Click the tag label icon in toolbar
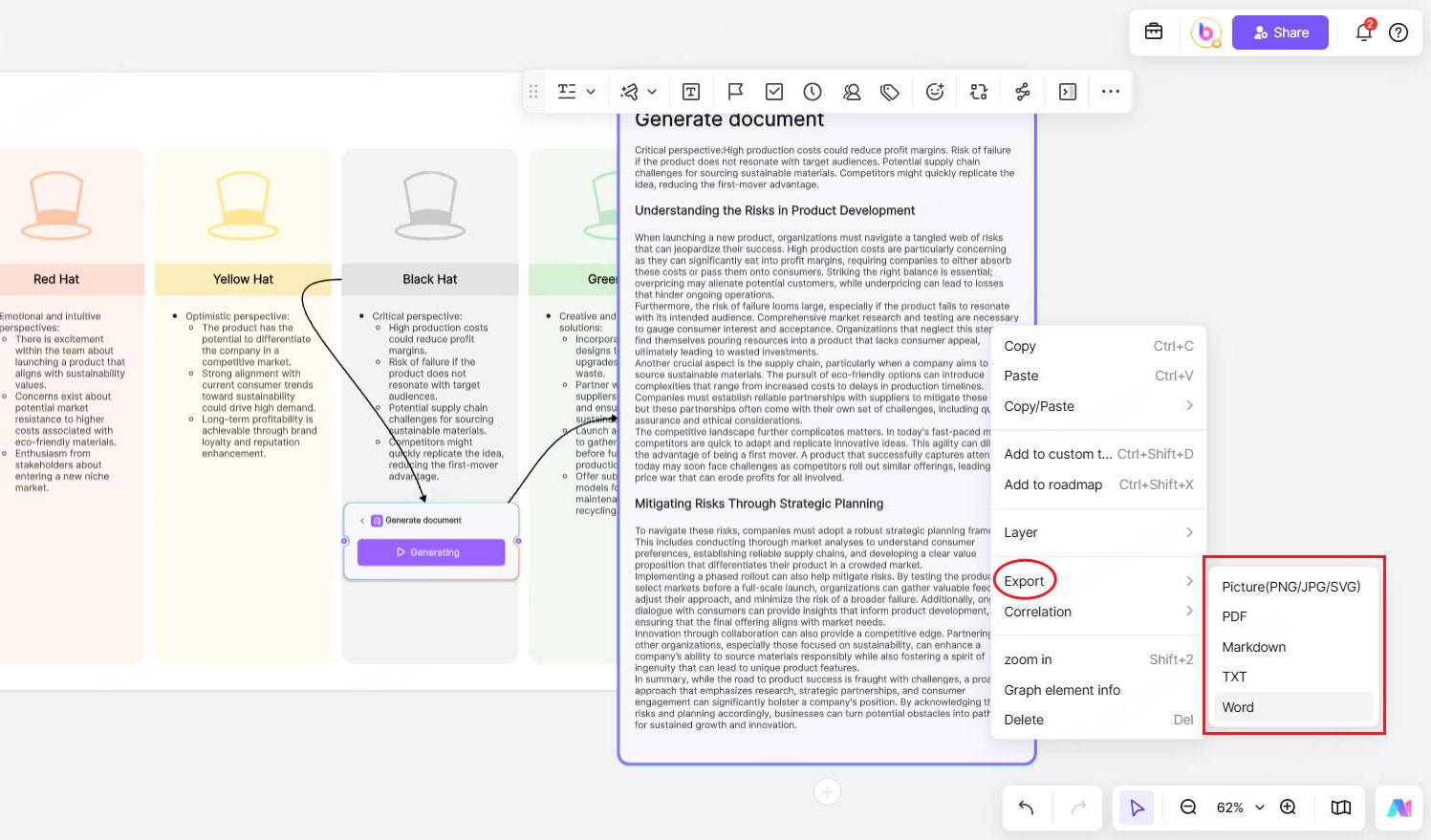This screenshot has height=840, width=1431. click(890, 92)
